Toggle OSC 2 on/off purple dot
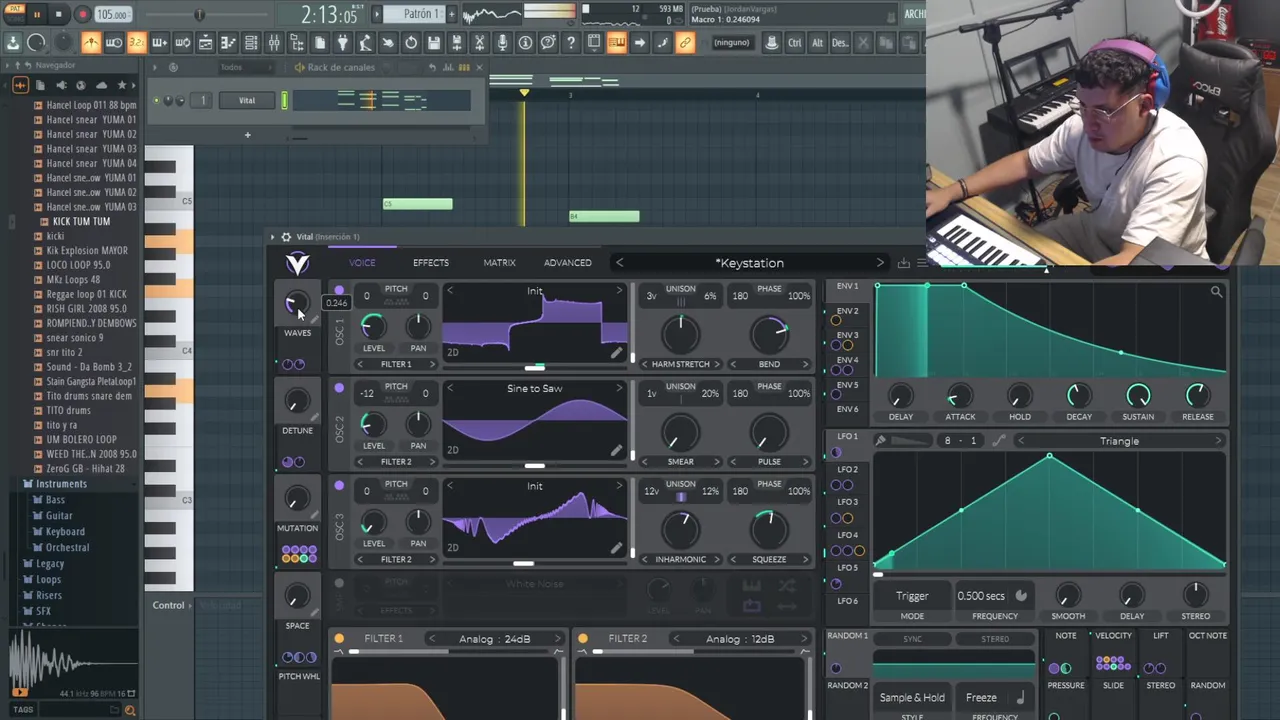 point(339,388)
